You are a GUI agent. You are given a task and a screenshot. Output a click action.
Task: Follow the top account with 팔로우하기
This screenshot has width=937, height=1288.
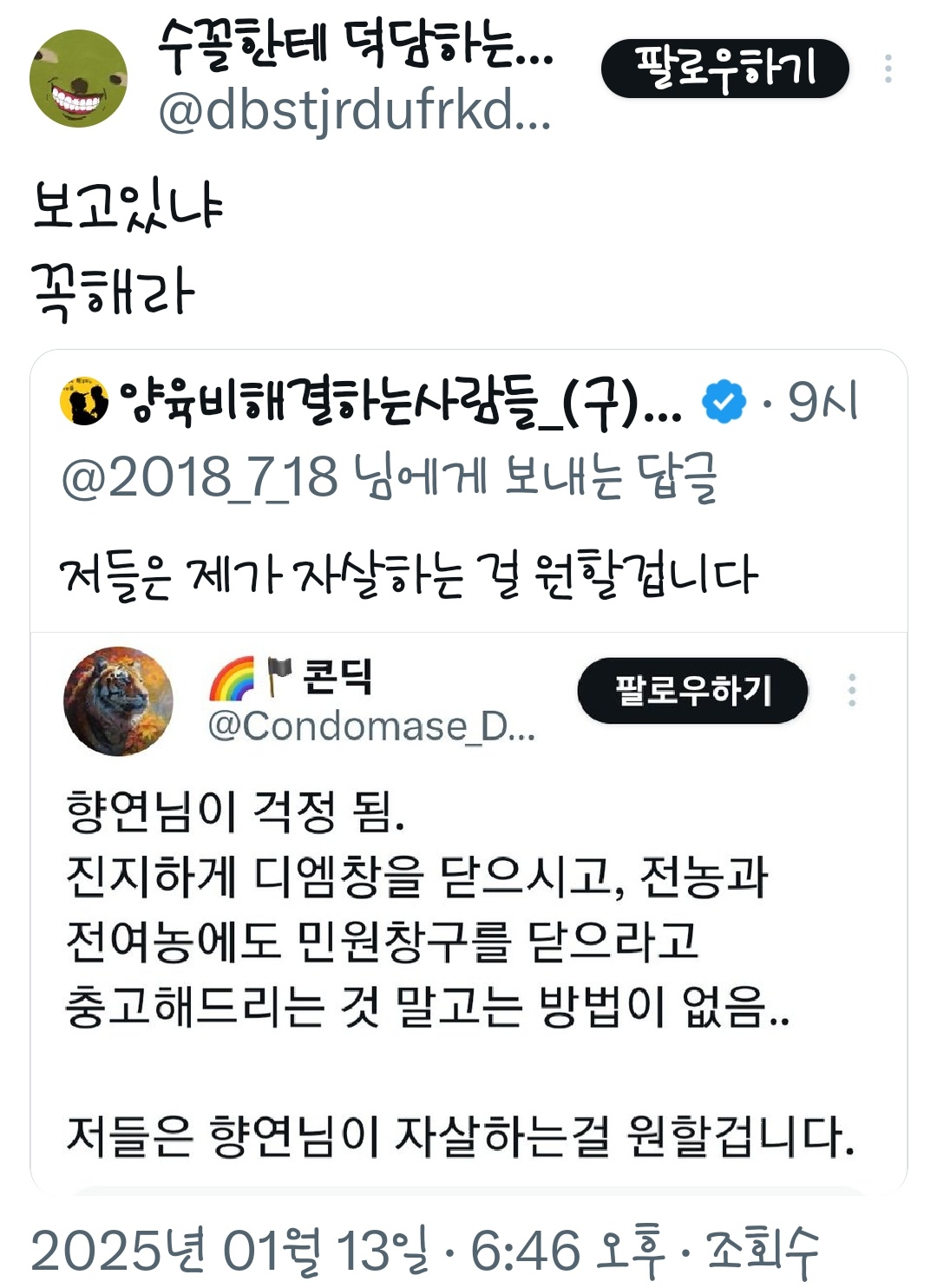(x=724, y=69)
